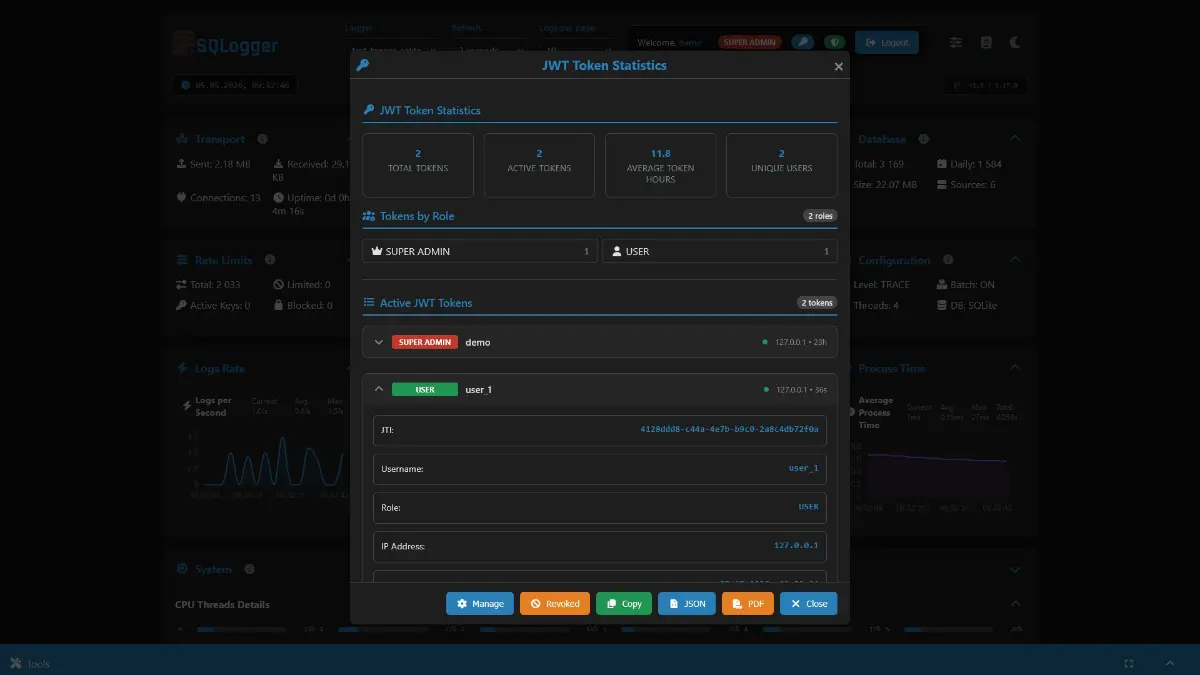Screen dimensions: 1200x675
Task: Click the Manage button
Action: click(480, 604)
